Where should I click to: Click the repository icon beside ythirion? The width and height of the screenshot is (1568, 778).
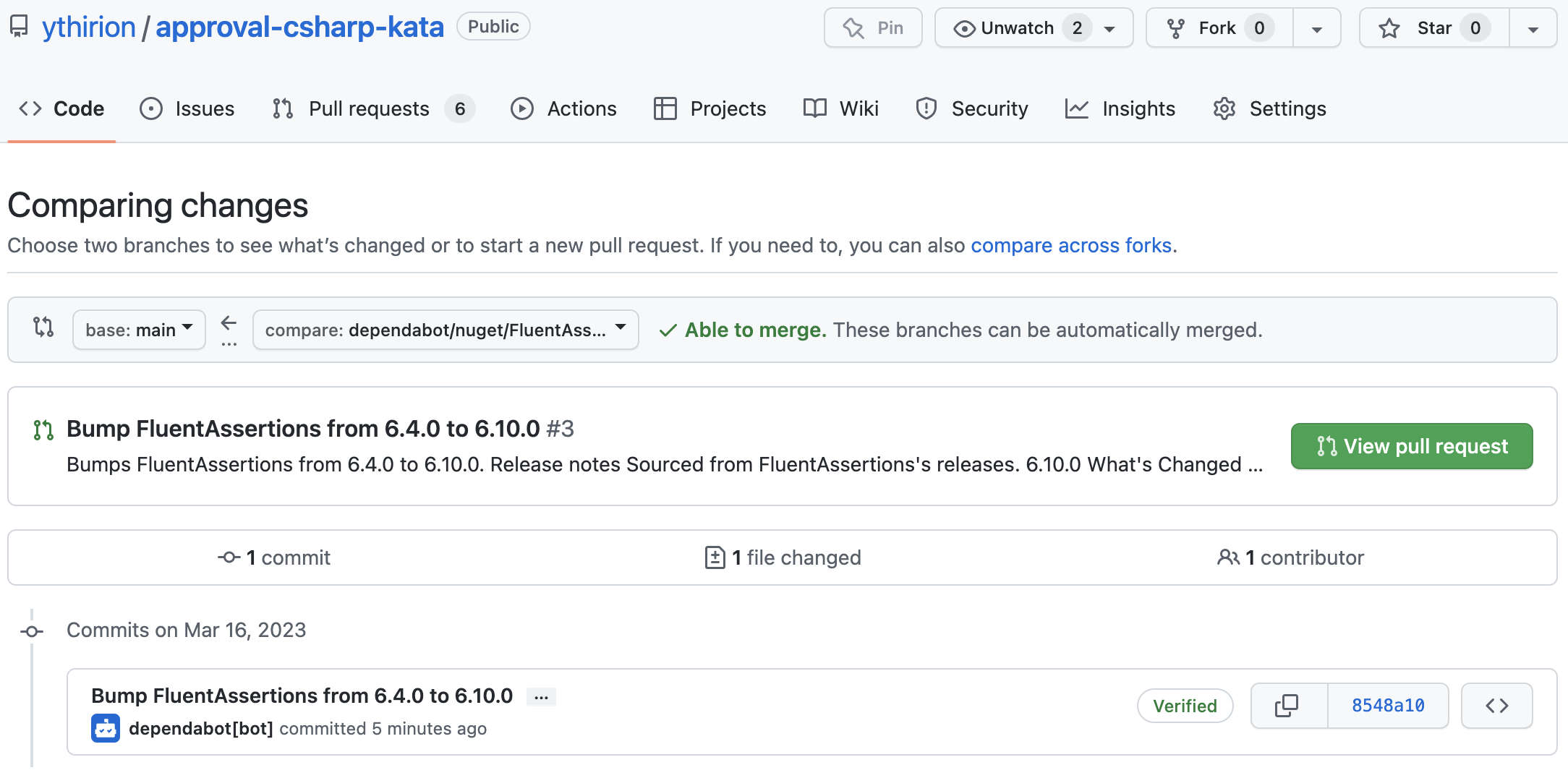pos(19,27)
